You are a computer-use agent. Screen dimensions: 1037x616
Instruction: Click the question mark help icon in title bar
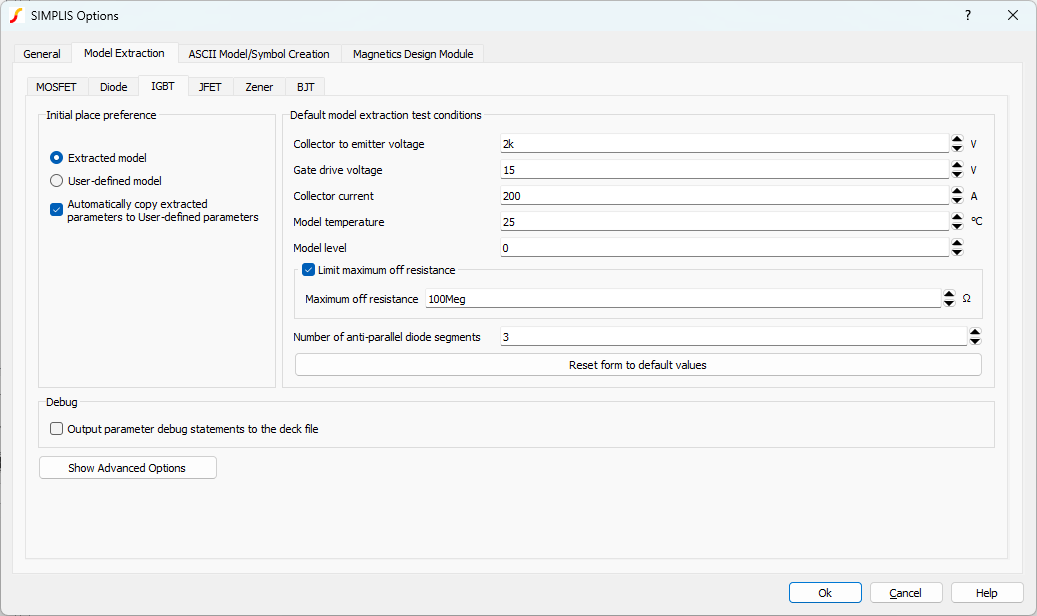pos(967,15)
